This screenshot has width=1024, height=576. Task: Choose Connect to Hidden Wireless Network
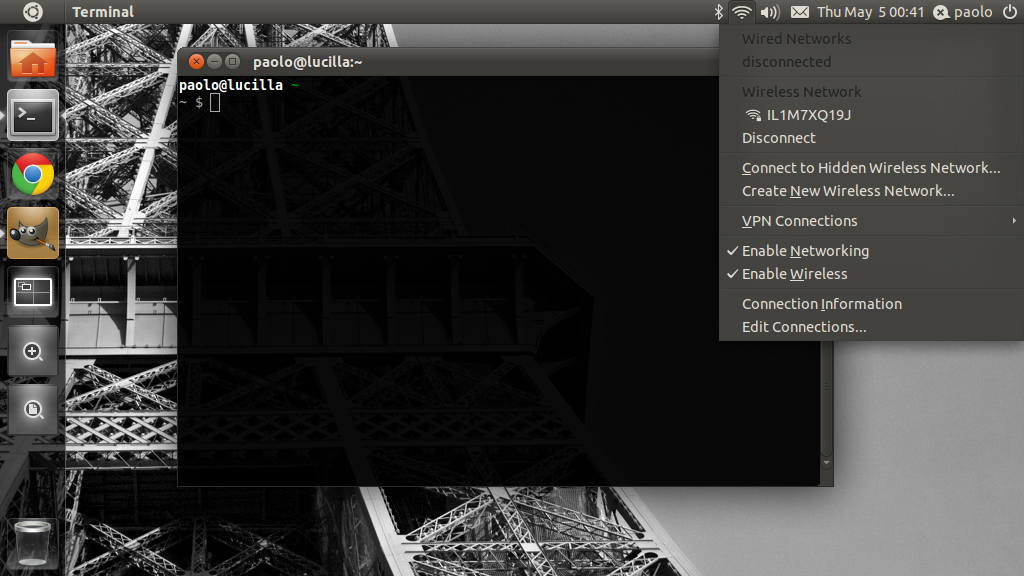coord(871,168)
